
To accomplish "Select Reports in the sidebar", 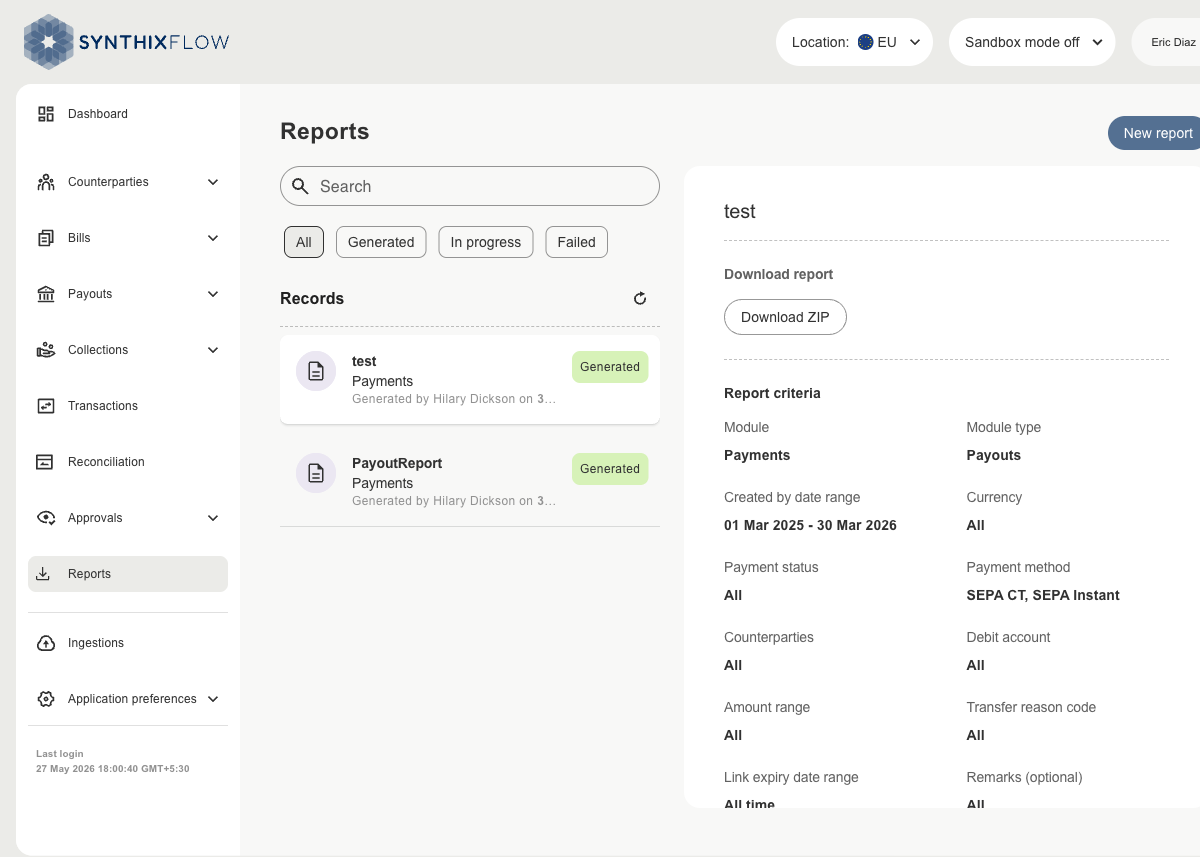I will [128, 574].
